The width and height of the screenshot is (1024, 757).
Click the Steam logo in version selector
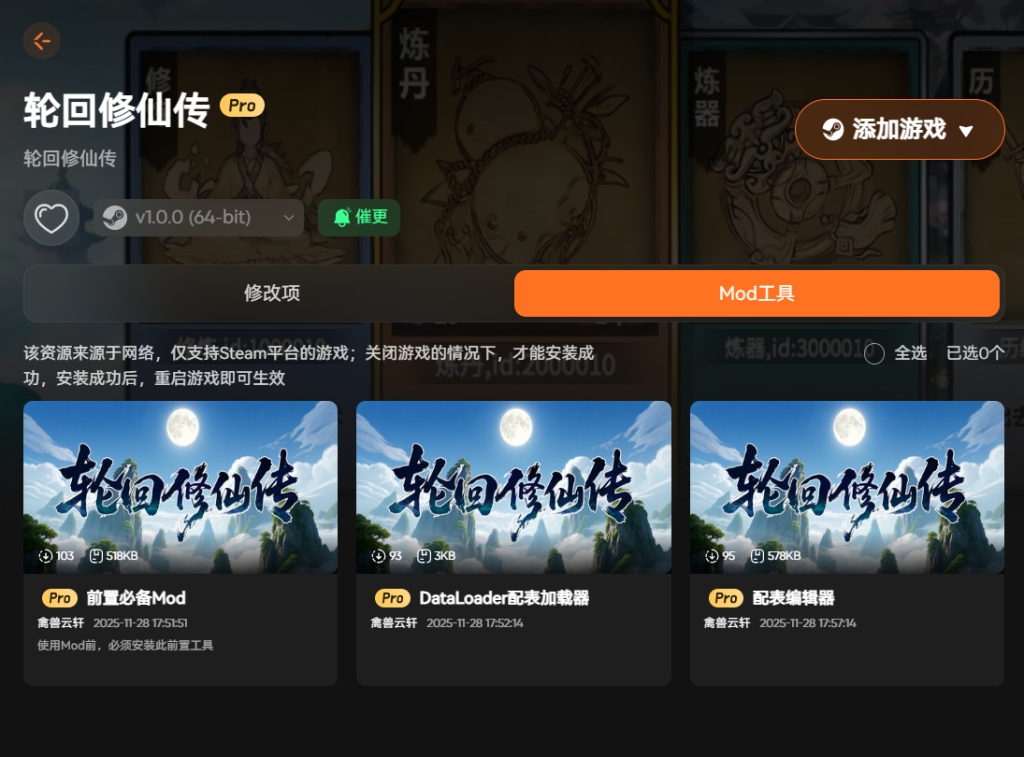(x=115, y=217)
